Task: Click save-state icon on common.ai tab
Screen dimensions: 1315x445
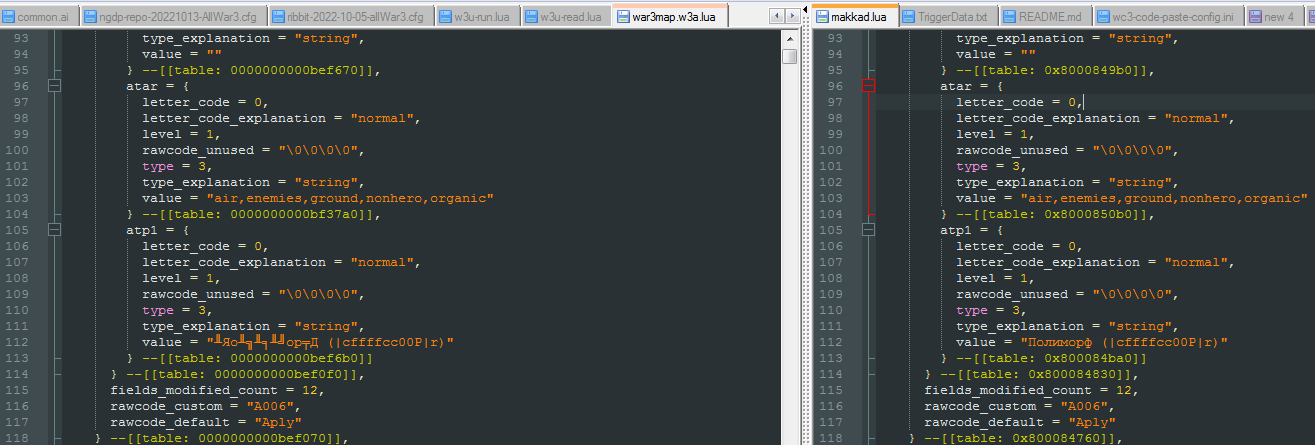Action: point(9,18)
